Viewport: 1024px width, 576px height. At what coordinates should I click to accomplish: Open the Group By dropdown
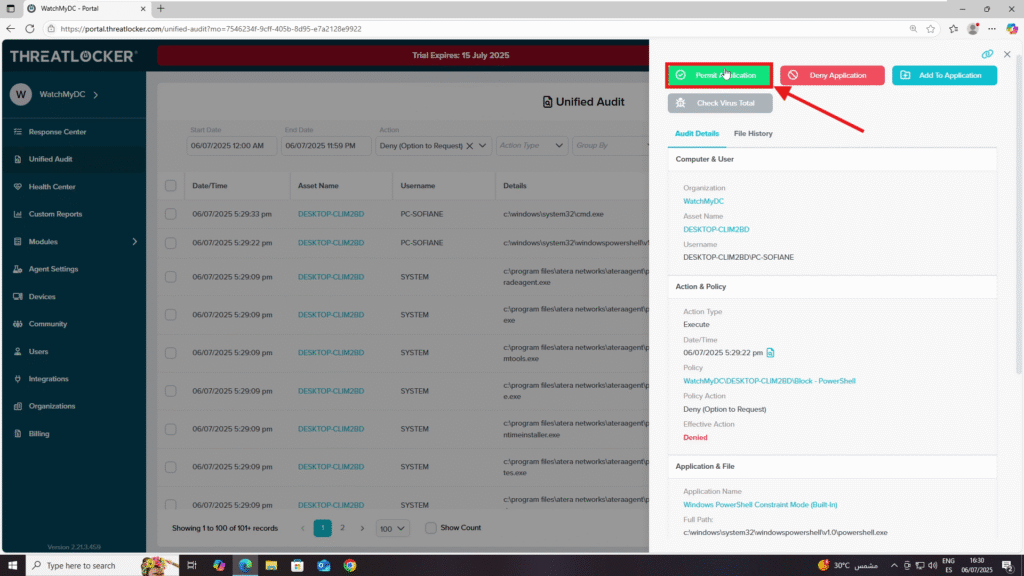611,146
